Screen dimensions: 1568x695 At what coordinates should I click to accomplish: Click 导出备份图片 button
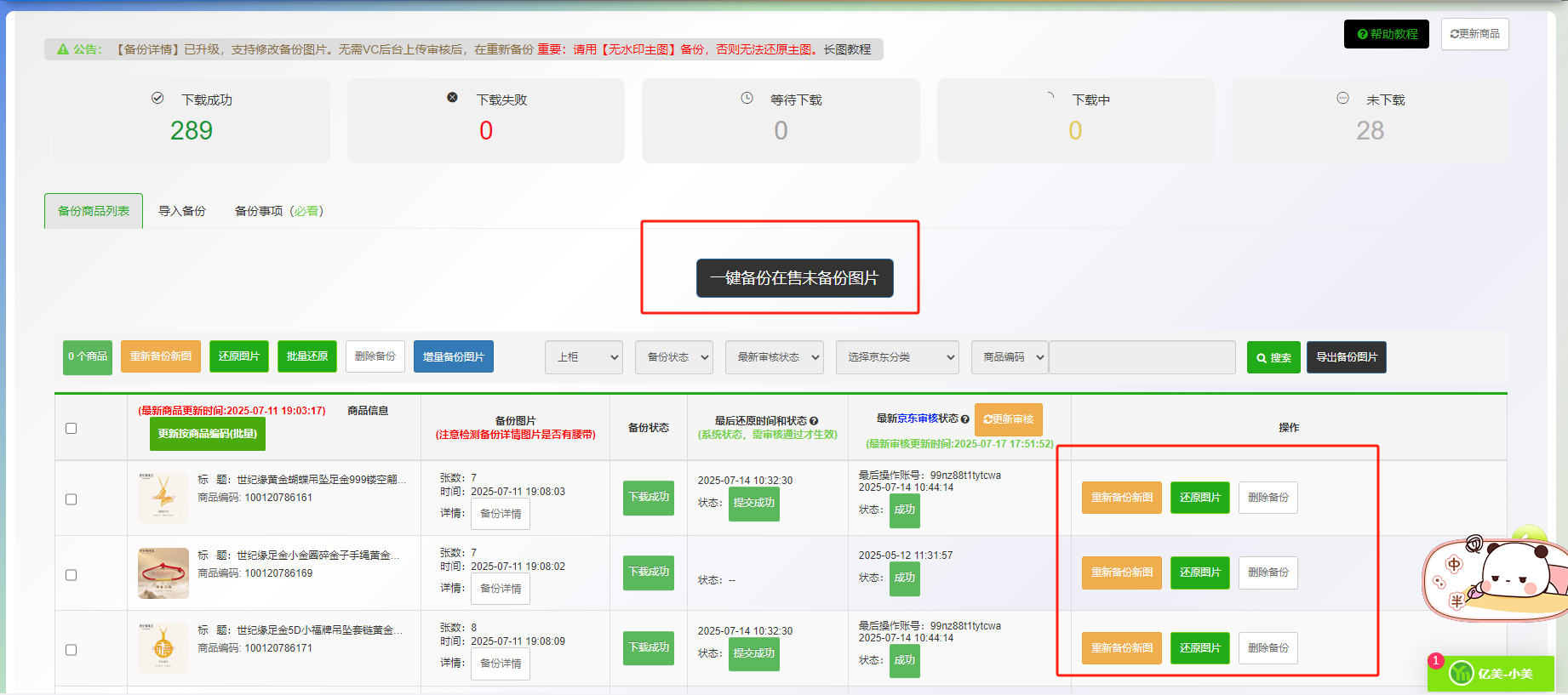click(x=1346, y=357)
